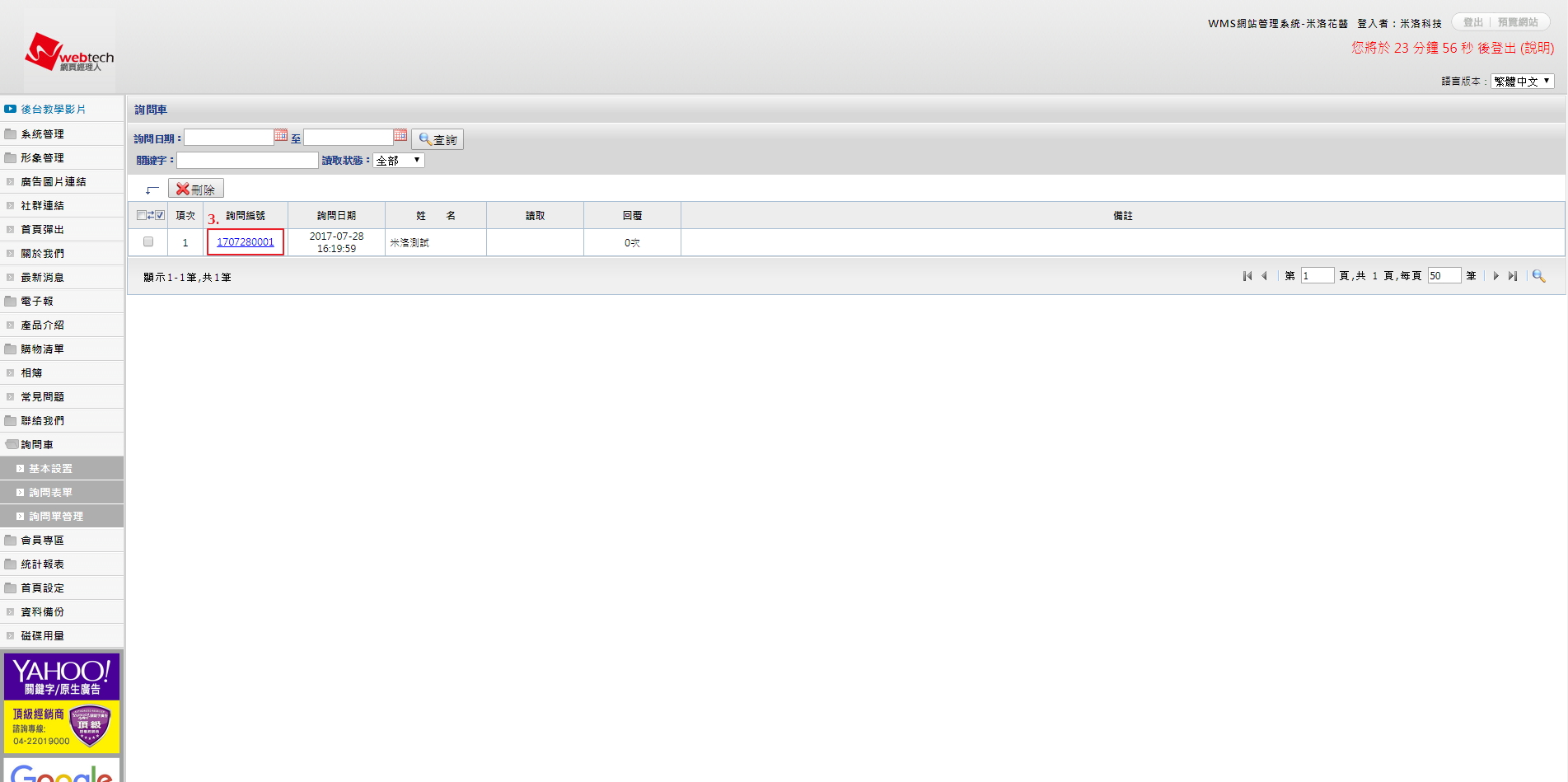Open the 後台教學影片 video link
Screen dimensions: 1568x782
(x=53, y=110)
